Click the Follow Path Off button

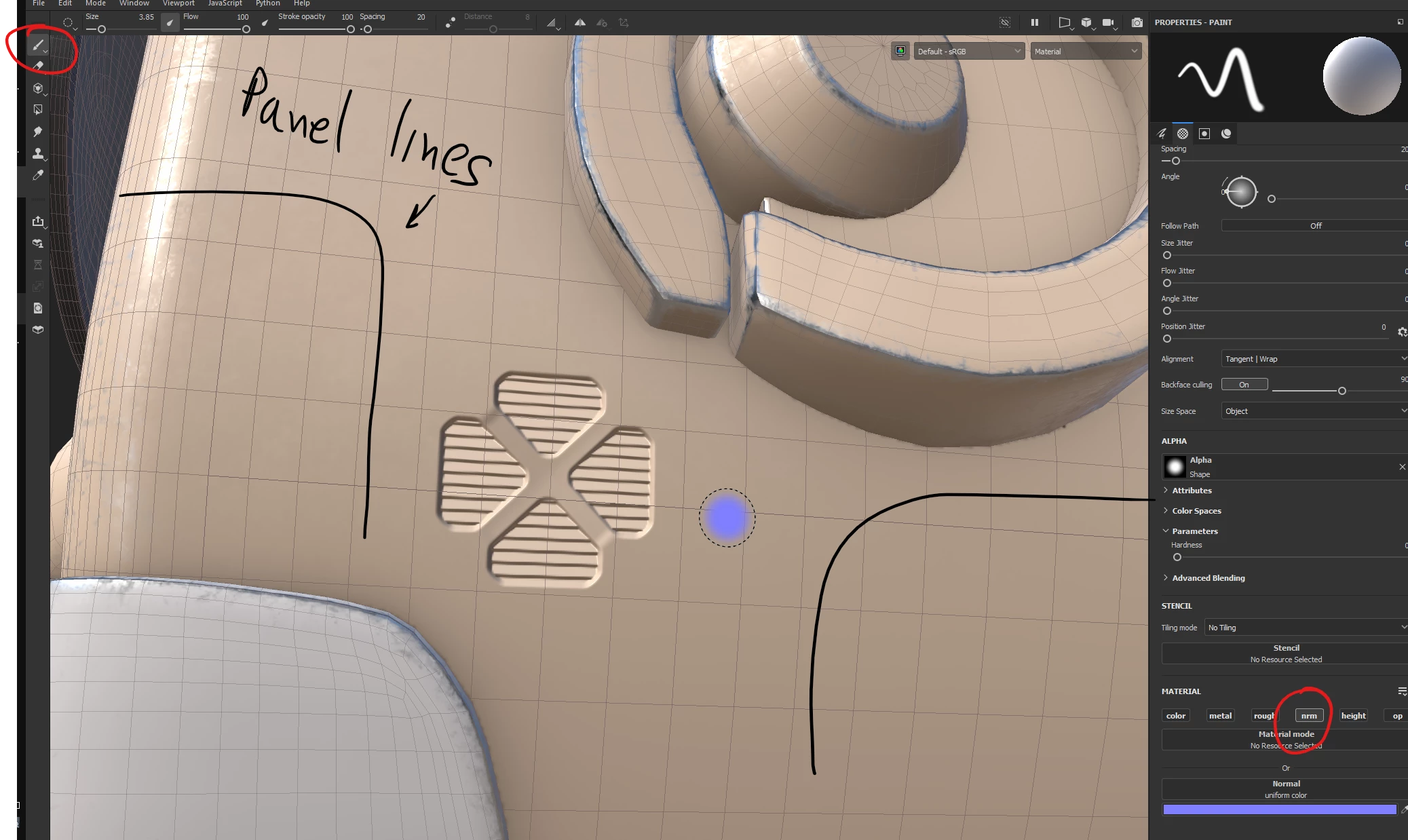[1315, 226]
